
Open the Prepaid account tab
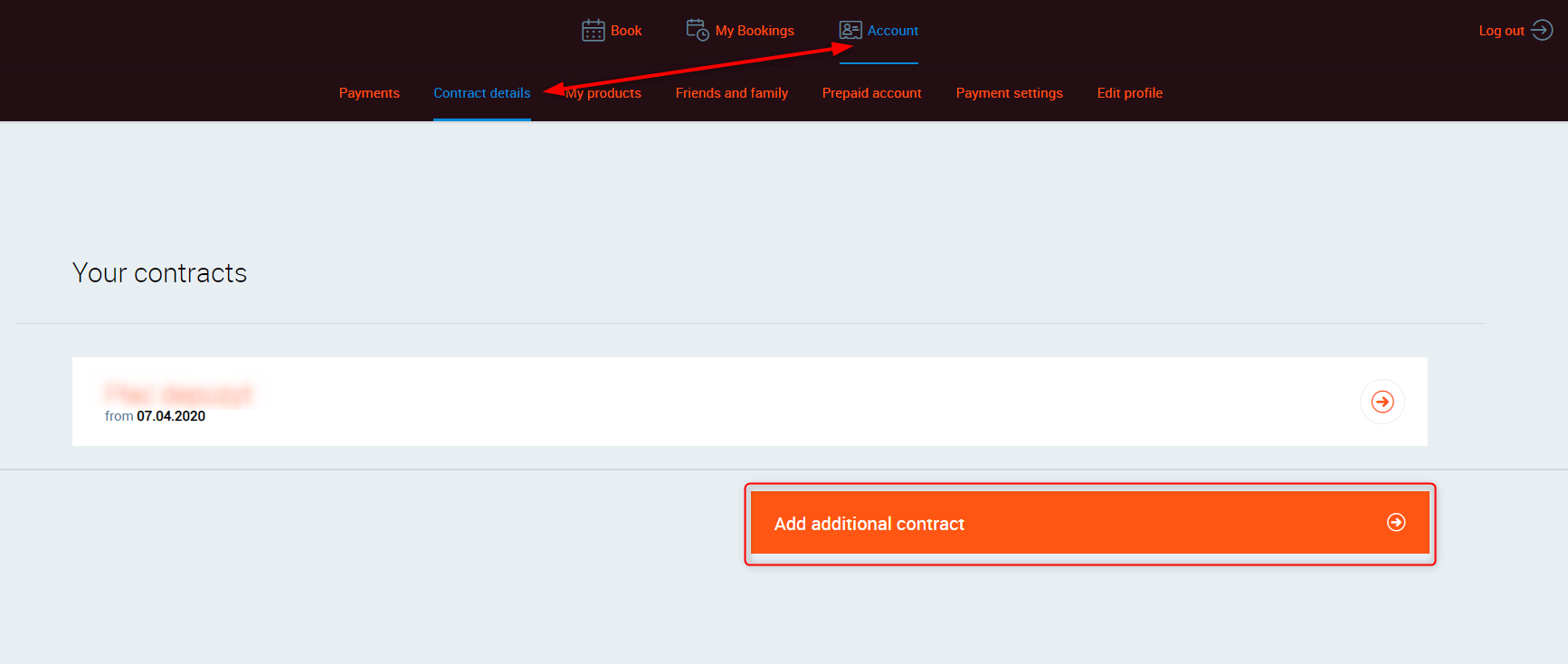coord(871,93)
